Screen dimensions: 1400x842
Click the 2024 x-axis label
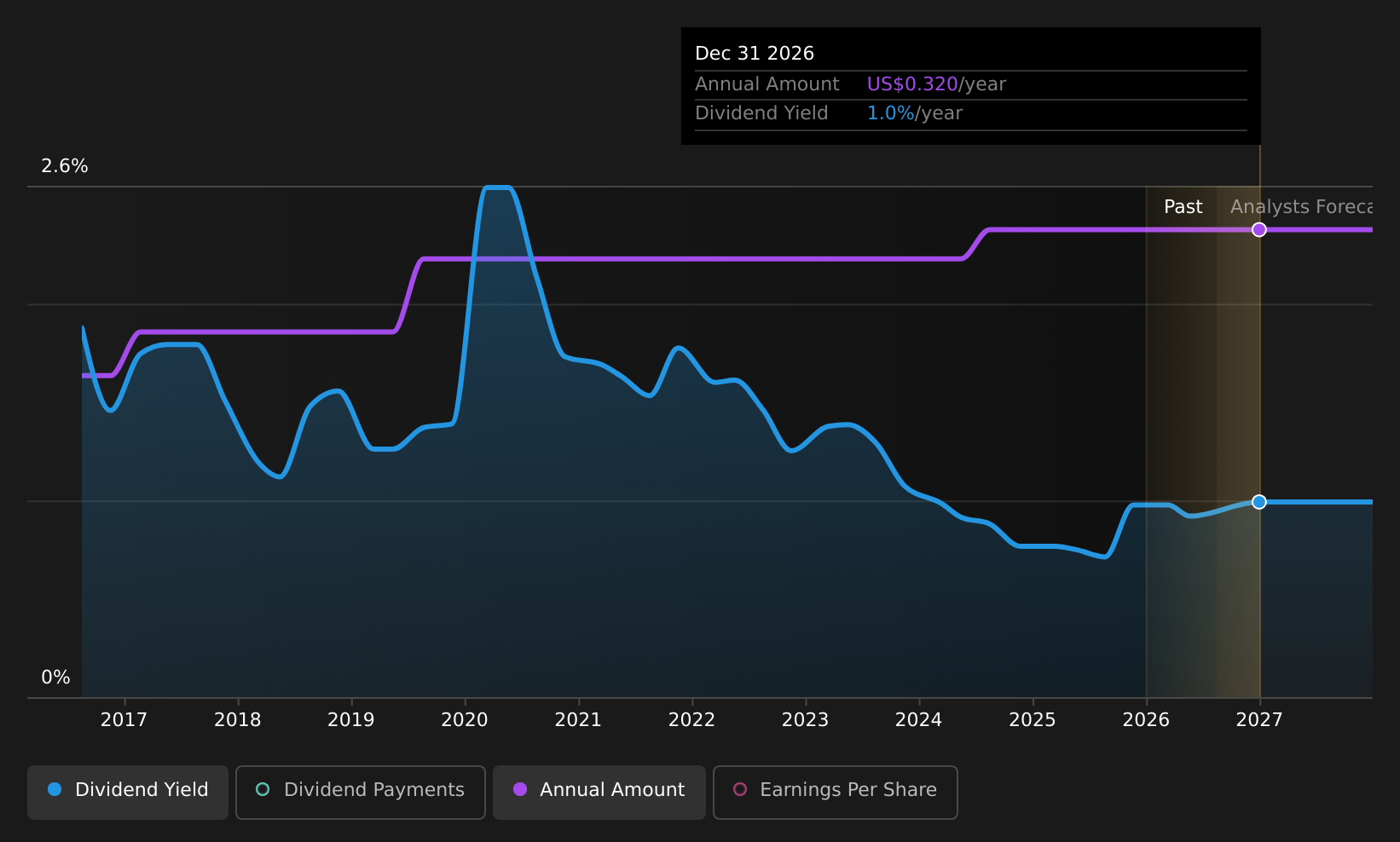919,720
